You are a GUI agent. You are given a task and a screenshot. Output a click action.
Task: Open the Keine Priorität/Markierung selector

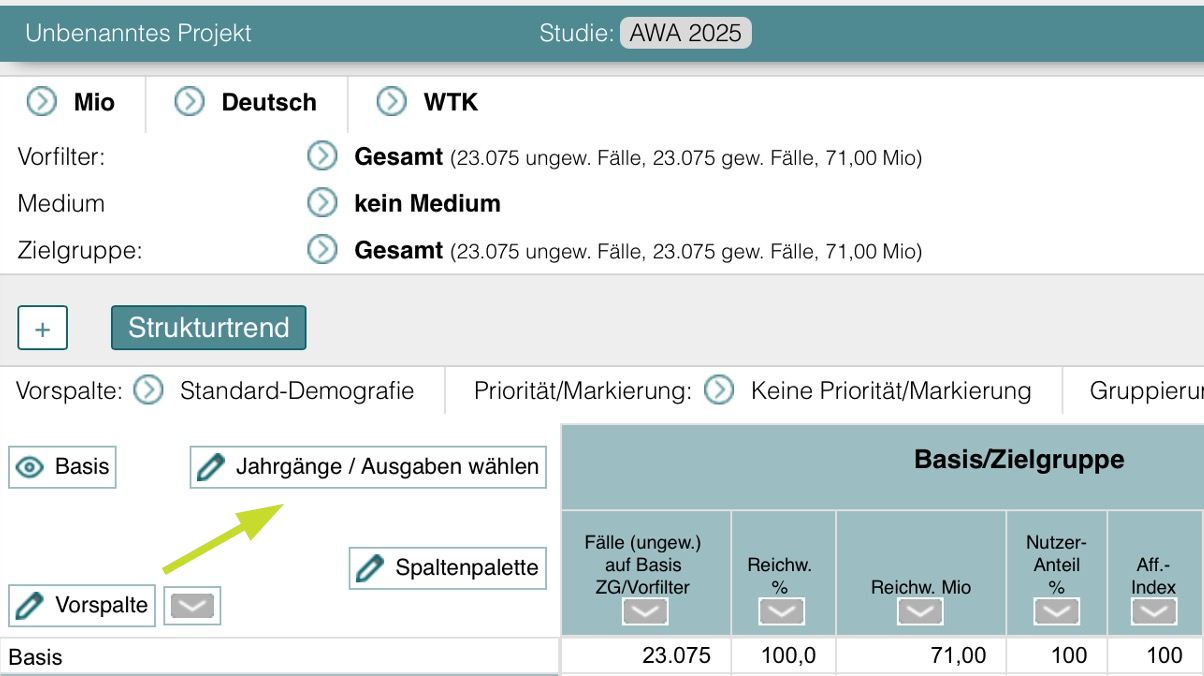[718, 390]
